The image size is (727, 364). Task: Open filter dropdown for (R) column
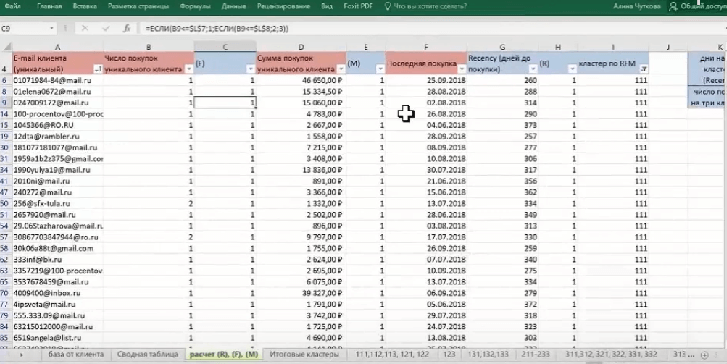click(572, 69)
